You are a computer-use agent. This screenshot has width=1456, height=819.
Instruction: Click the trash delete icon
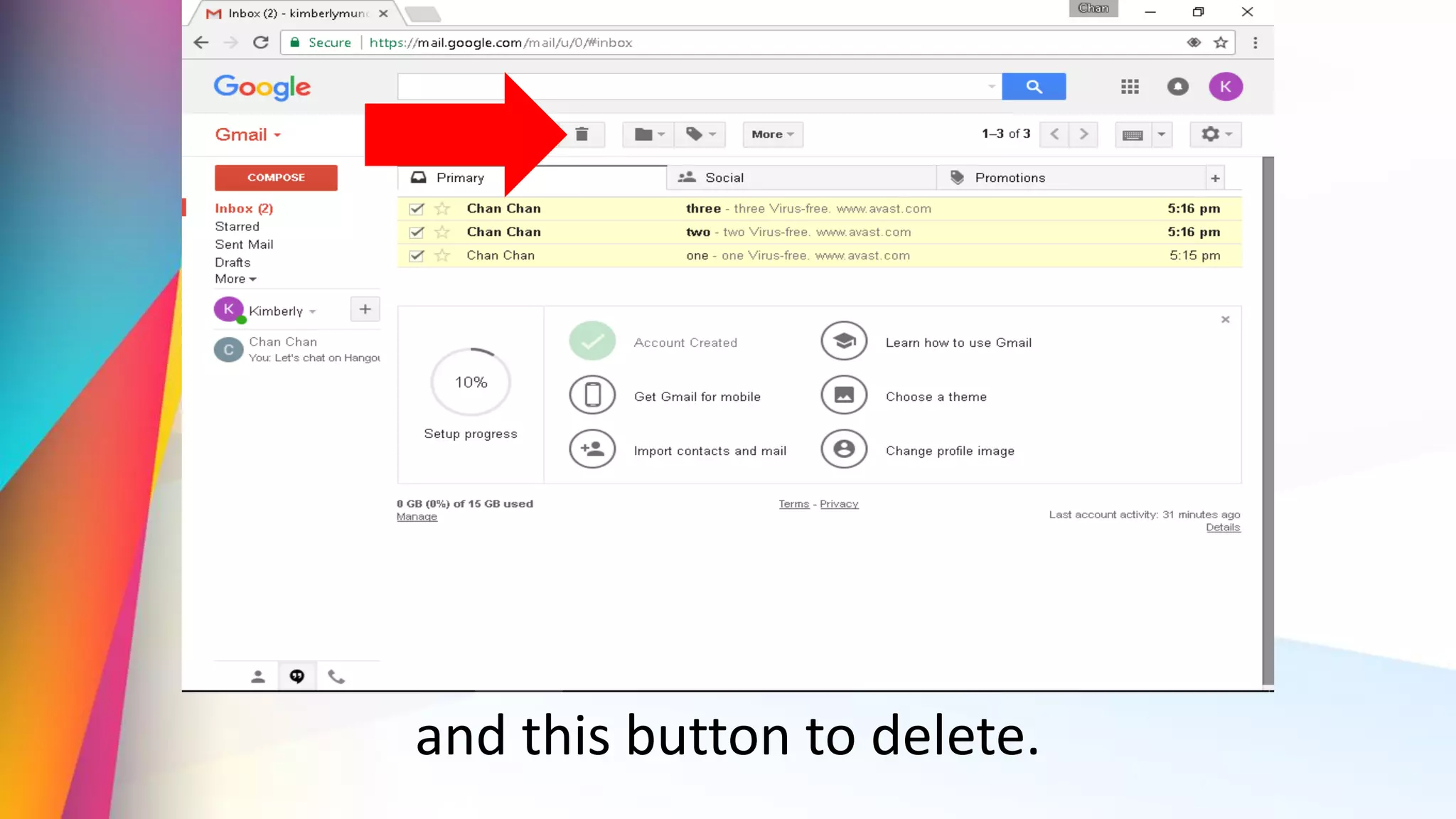click(x=582, y=134)
